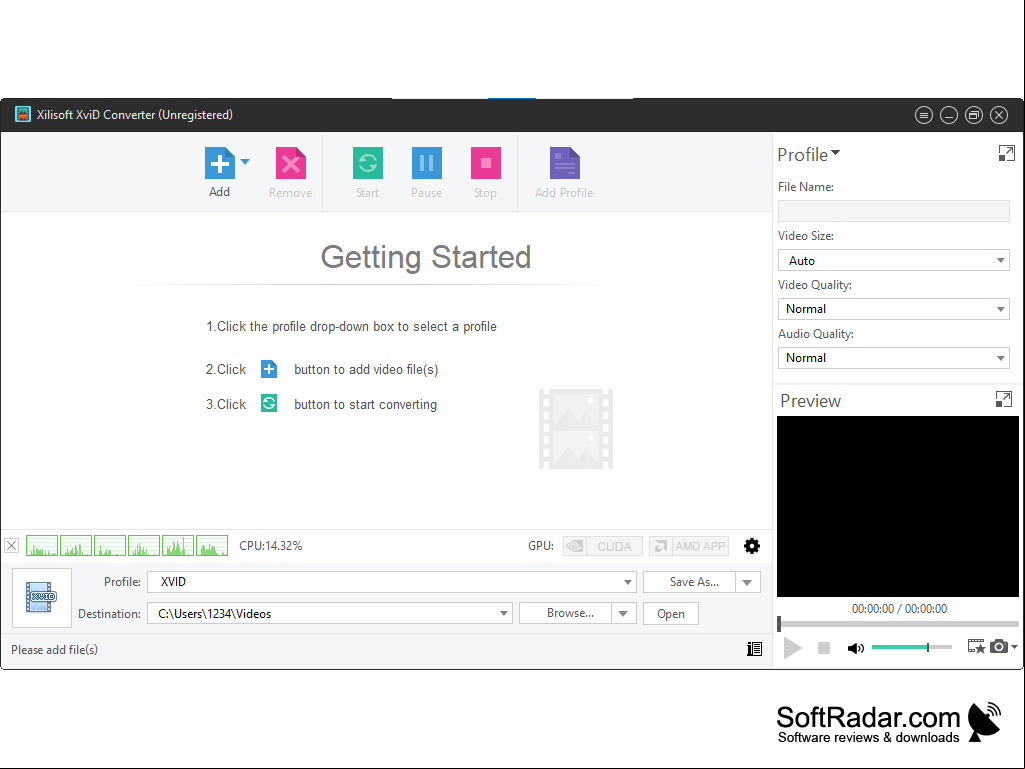The image size is (1025, 769).
Task: Adjust the volume slider
Action: (x=911, y=647)
